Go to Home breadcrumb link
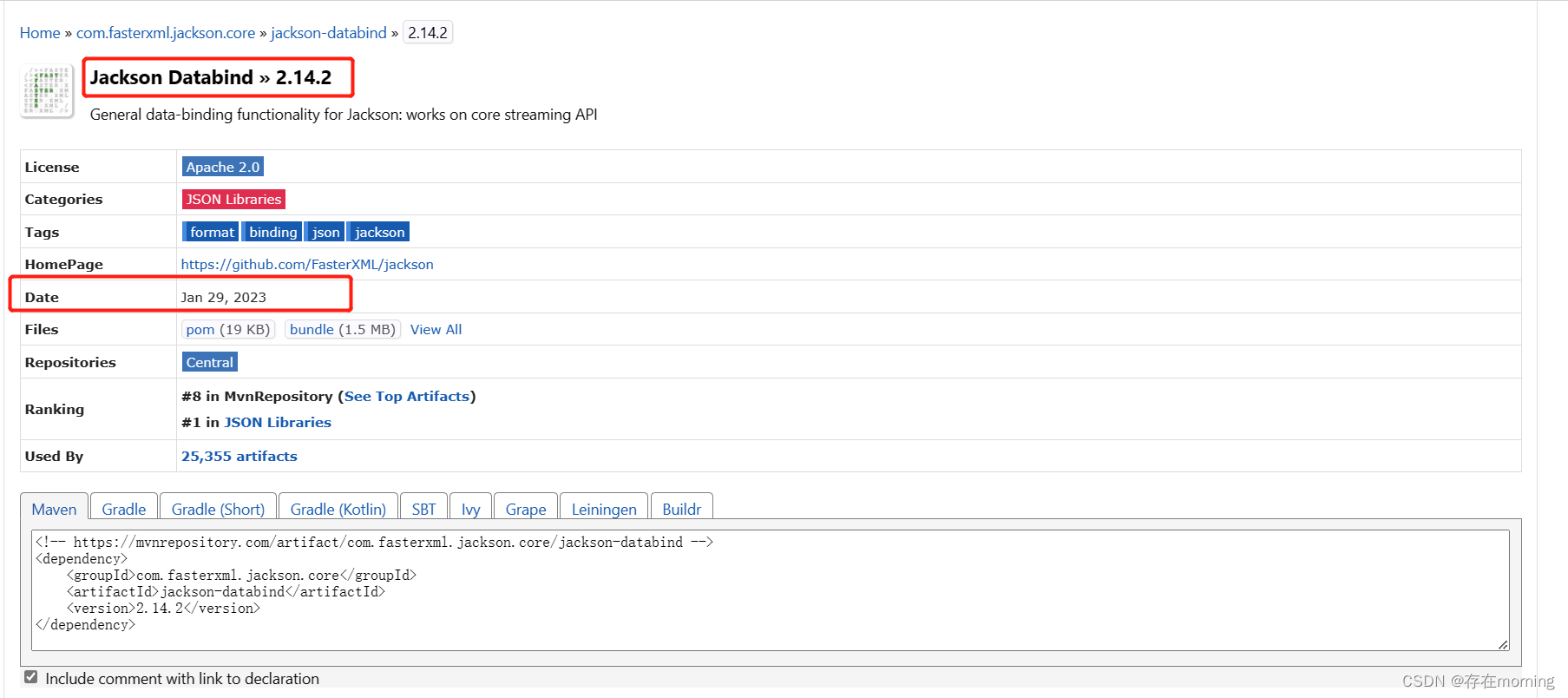The height and width of the screenshot is (698, 1568). coord(40,33)
